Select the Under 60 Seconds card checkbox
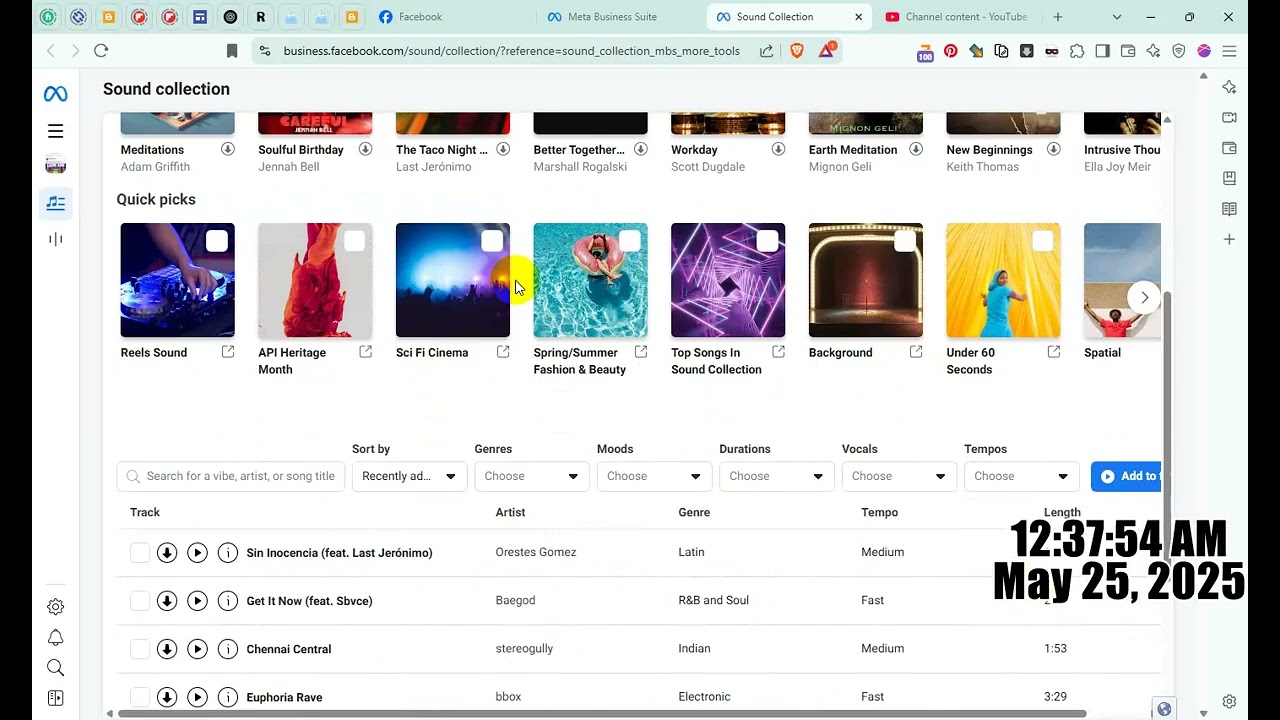The width and height of the screenshot is (1280, 720). pyautogui.click(x=1043, y=241)
